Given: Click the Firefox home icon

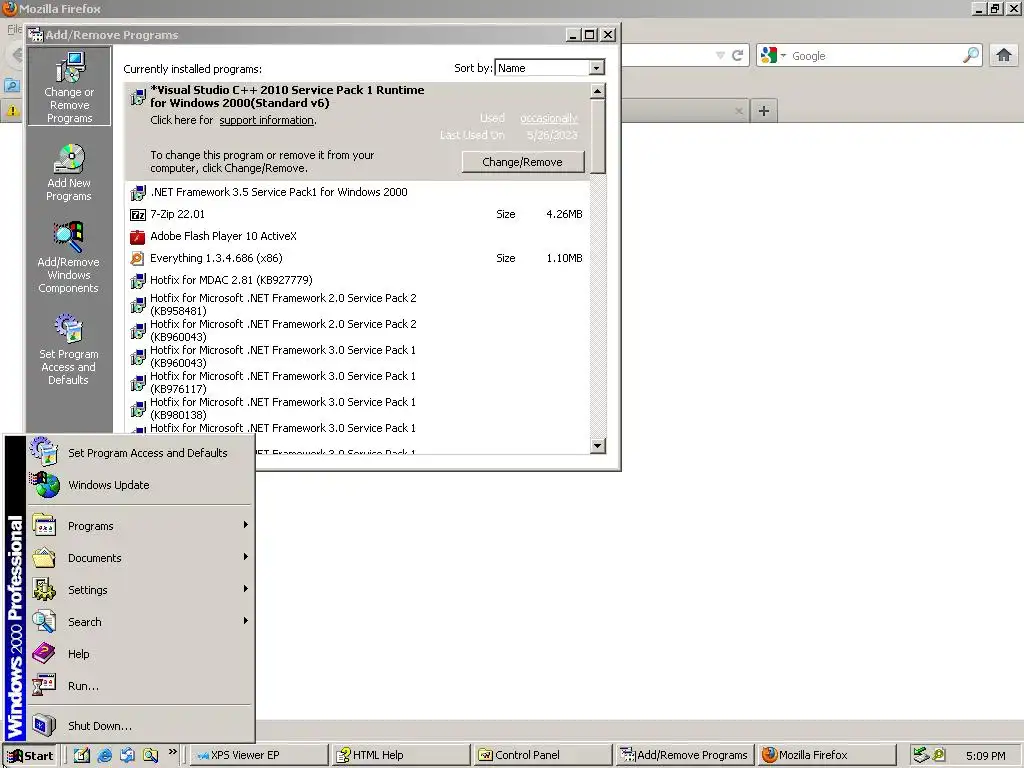Looking at the screenshot, I should [1004, 56].
